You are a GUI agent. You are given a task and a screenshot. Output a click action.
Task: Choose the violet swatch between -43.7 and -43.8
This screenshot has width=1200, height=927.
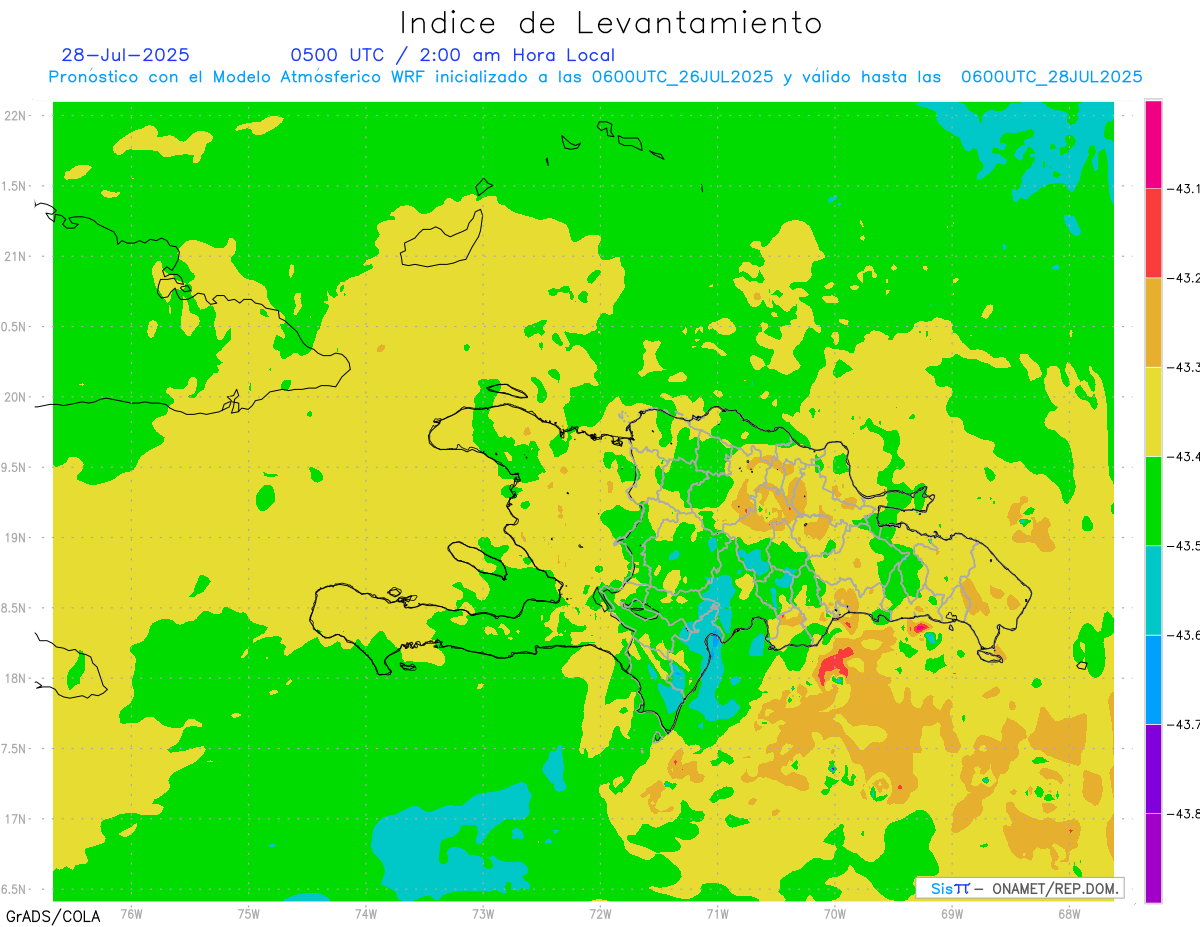click(1153, 768)
